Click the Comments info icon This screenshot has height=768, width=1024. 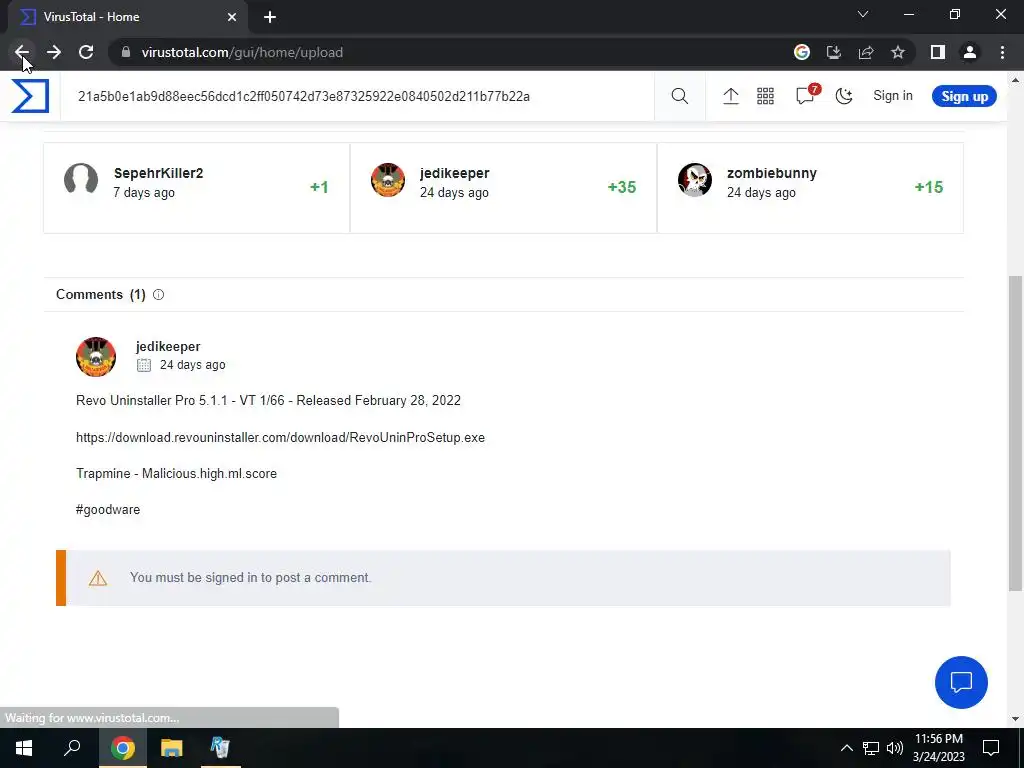(x=158, y=295)
